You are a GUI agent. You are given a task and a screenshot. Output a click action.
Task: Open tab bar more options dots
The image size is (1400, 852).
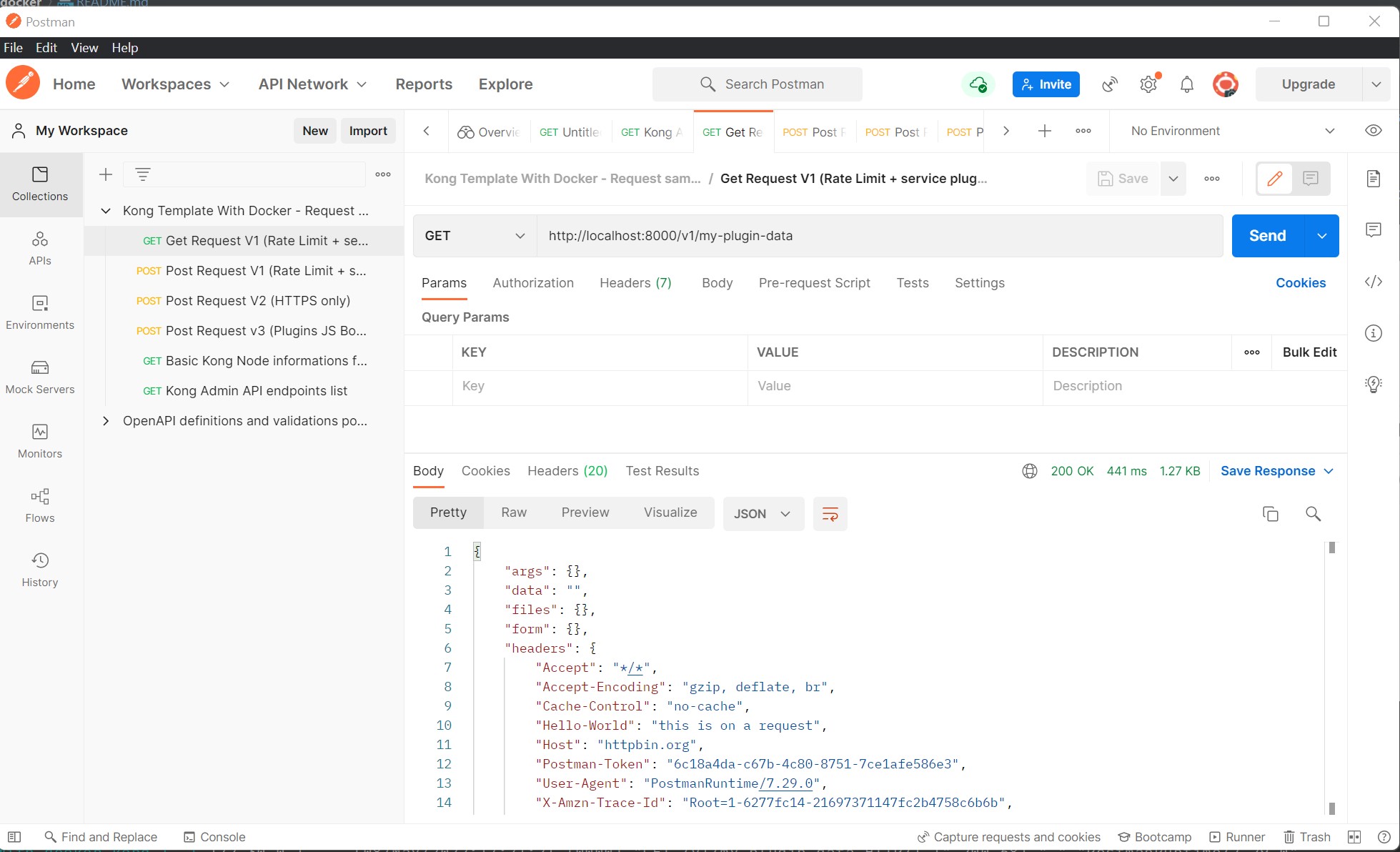pyautogui.click(x=1083, y=131)
